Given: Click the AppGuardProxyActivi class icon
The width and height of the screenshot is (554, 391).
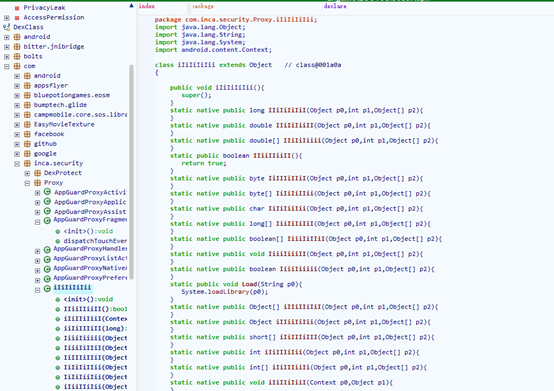Looking at the screenshot, I should [47, 192].
